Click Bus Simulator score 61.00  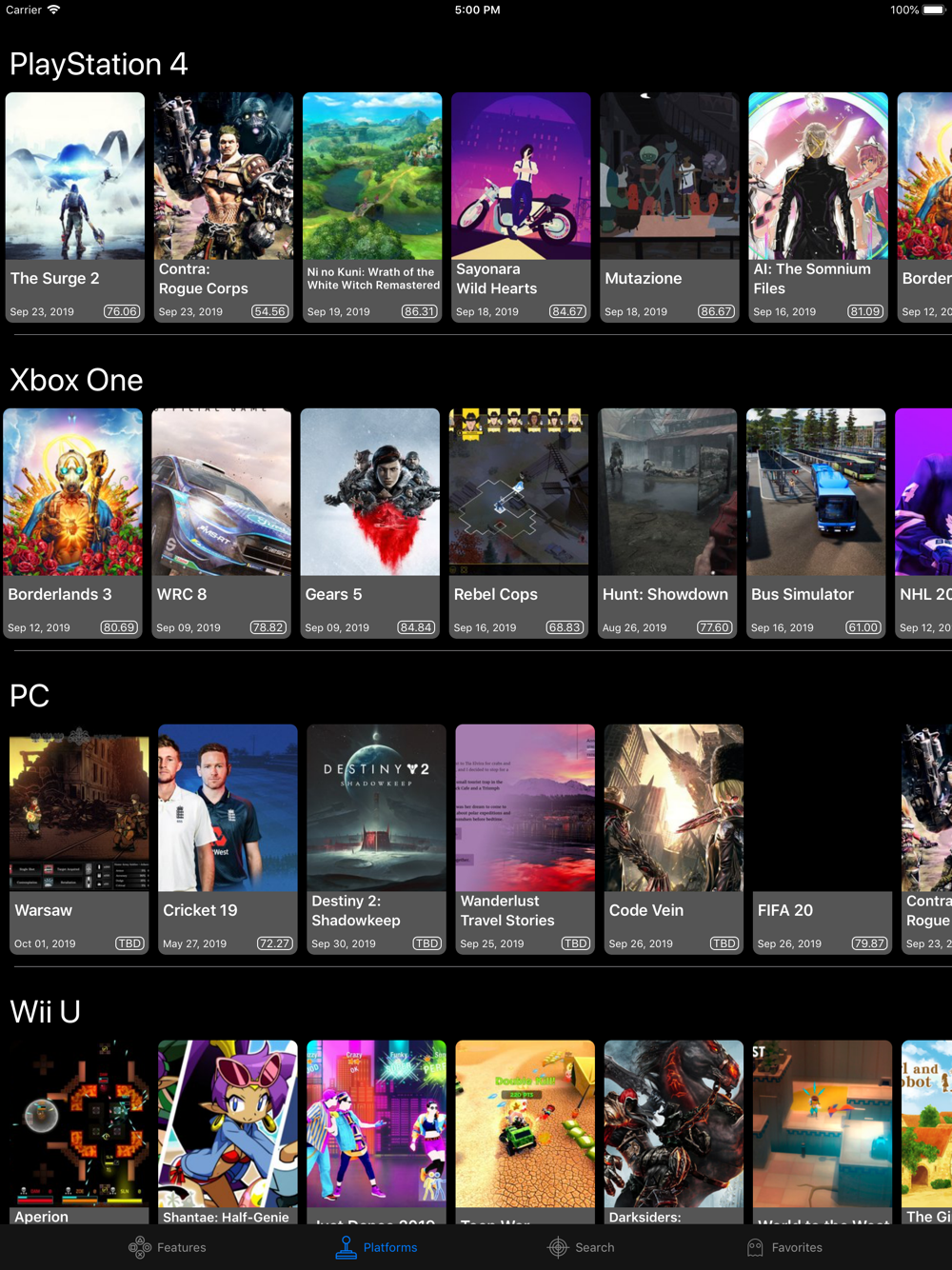(x=863, y=627)
